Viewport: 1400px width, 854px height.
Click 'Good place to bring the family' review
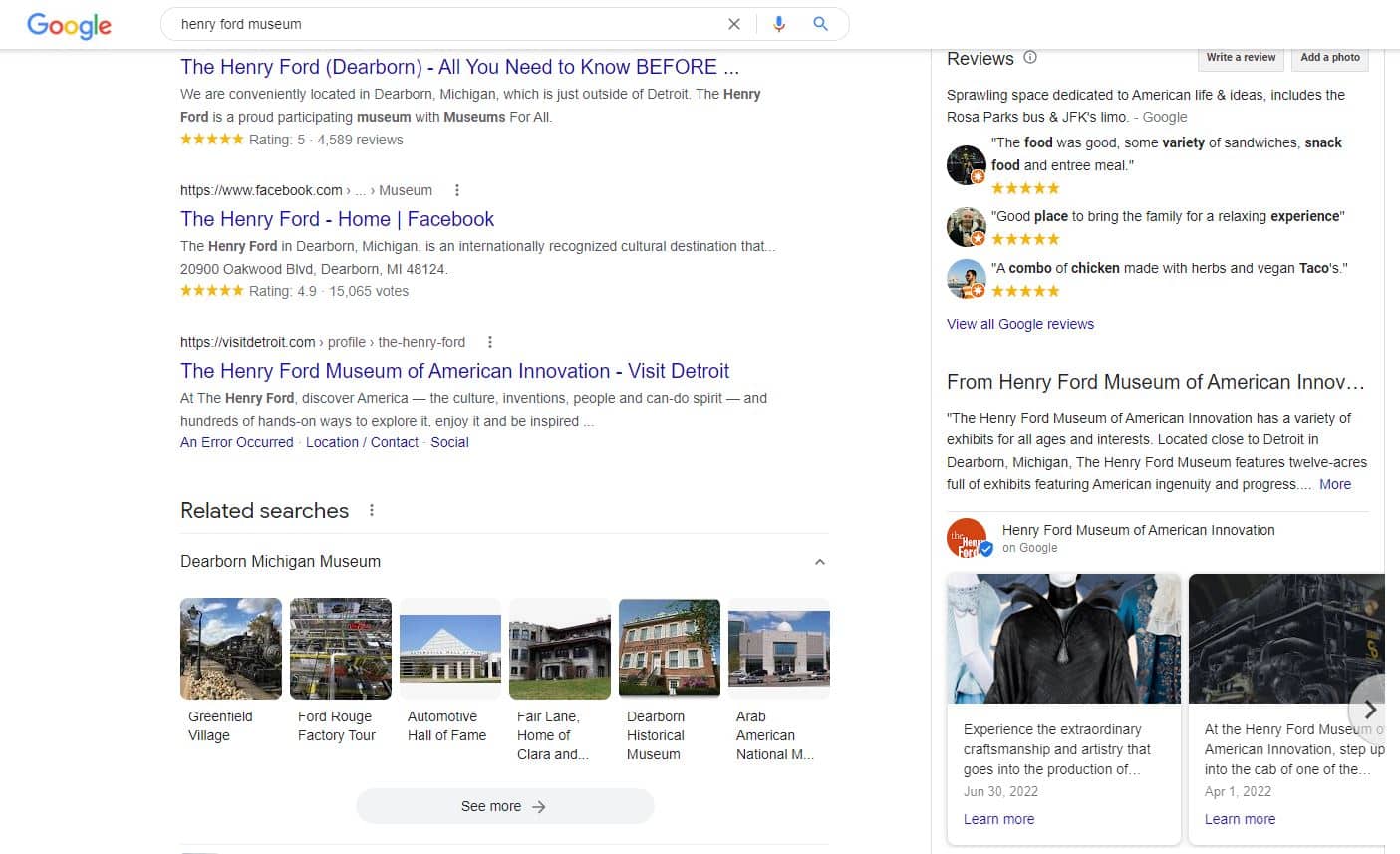click(x=1168, y=216)
